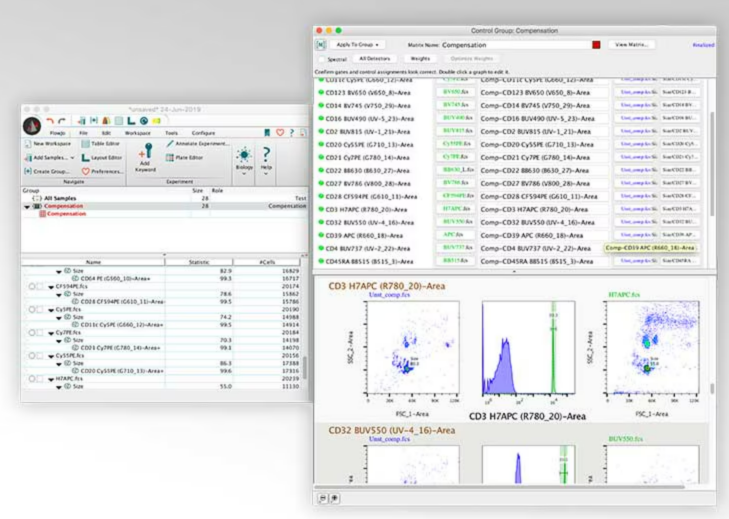The width and height of the screenshot is (729, 519).
Task: Tick the square checkbox beside CF594PE.fcs
Action: (40, 286)
